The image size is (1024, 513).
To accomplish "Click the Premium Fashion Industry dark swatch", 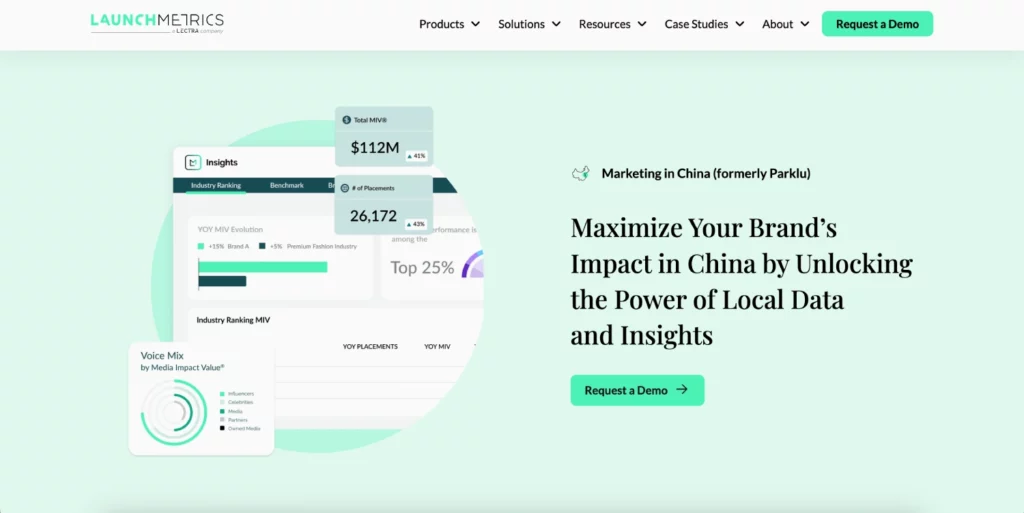I will click(262, 246).
